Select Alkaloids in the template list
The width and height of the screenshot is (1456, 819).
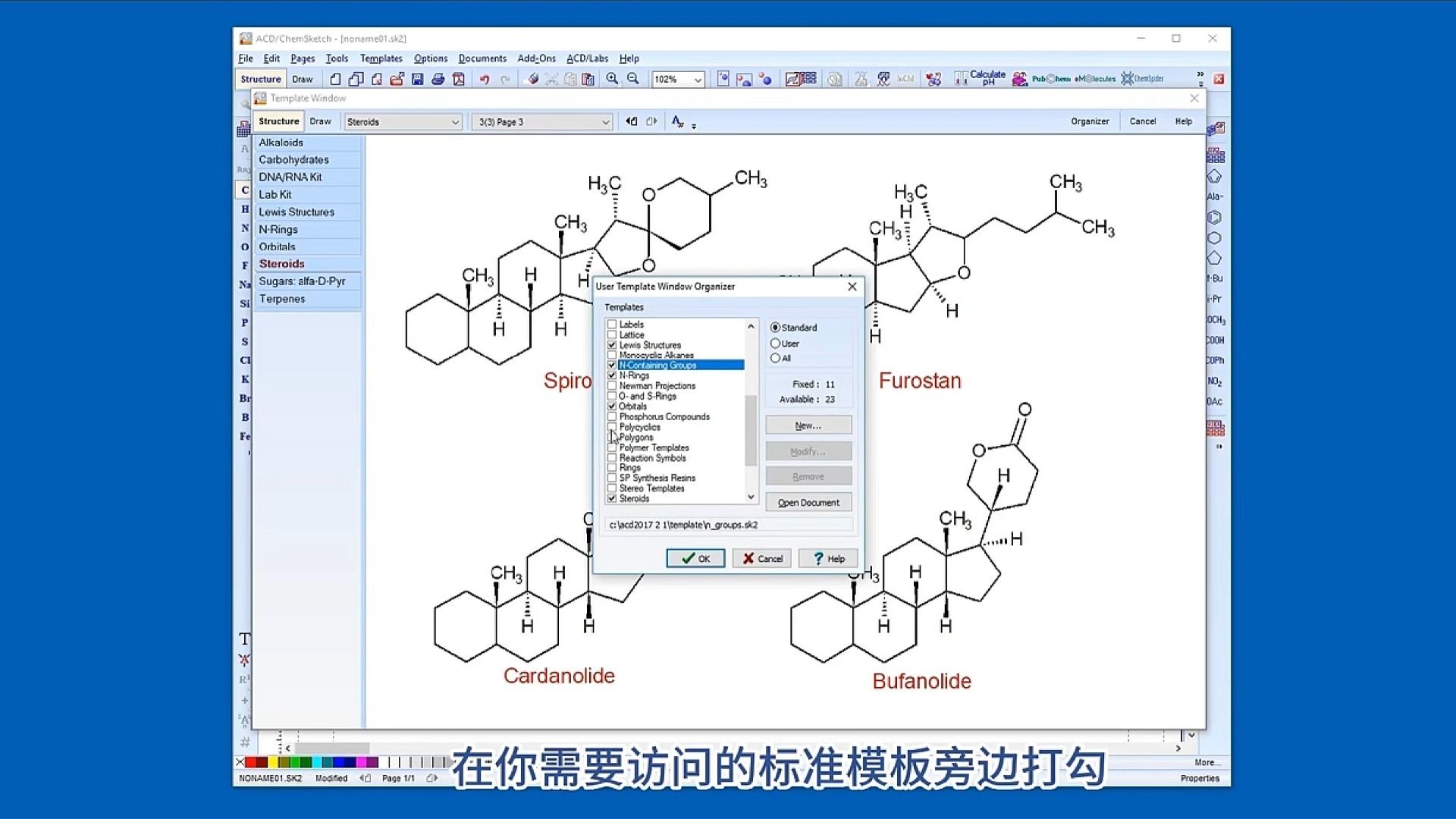point(308,143)
